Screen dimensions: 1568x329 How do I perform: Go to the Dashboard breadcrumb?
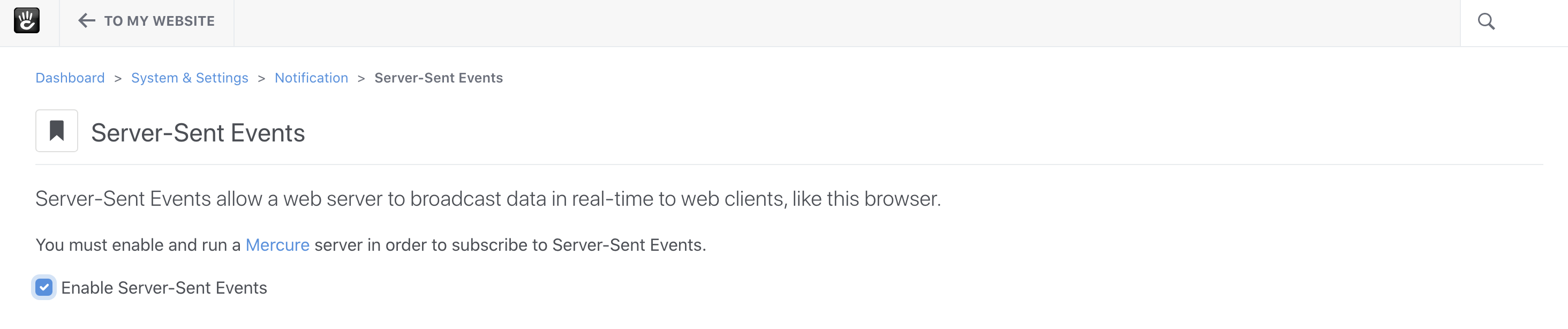point(70,78)
